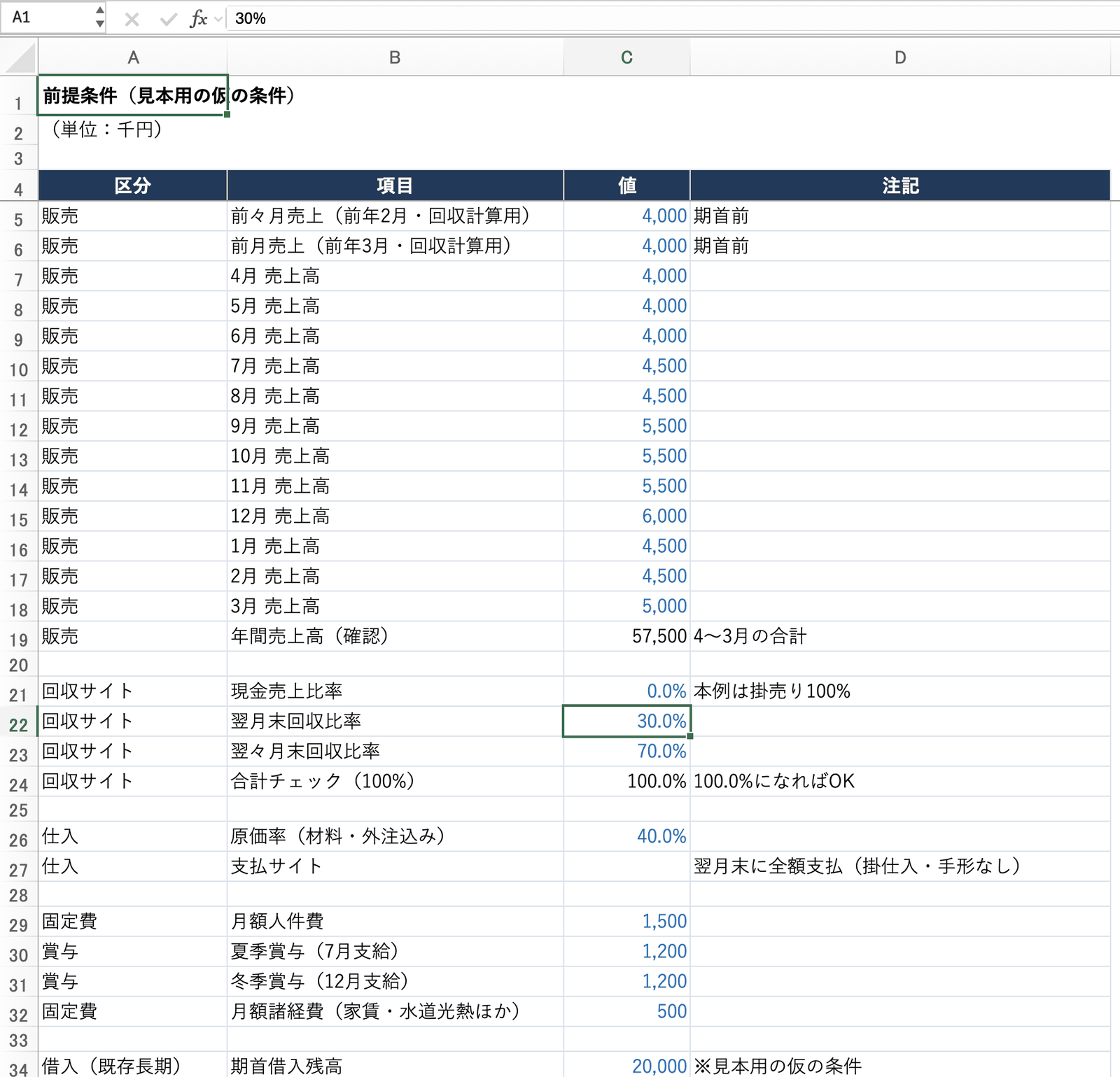This screenshot has height=1077, width=1120.
Task: Click note 100.0%になればOK
Action: (900, 781)
